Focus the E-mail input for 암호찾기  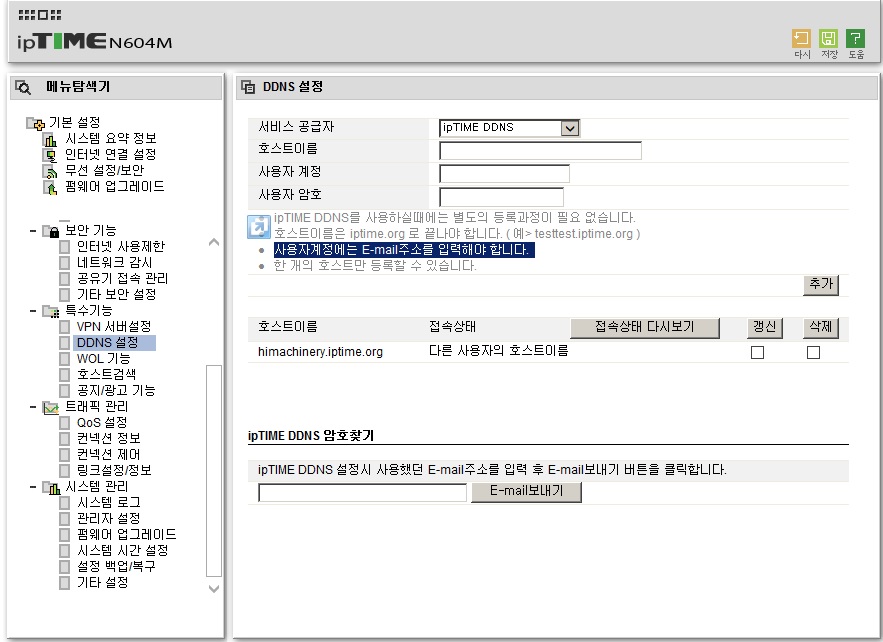point(362,493)
